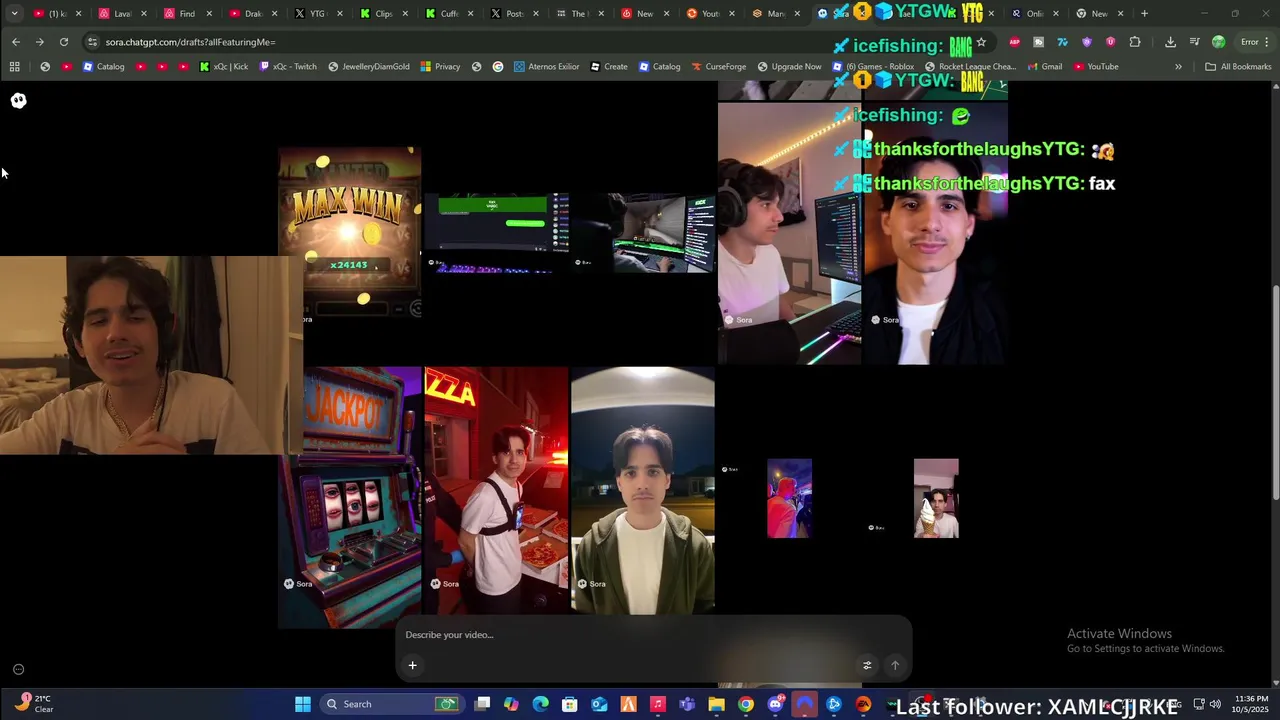Image resolution: width=1280 pixels, height=720 pixels.
Task: Open the new tab plus icon
Action: (x=1145, y=13)
